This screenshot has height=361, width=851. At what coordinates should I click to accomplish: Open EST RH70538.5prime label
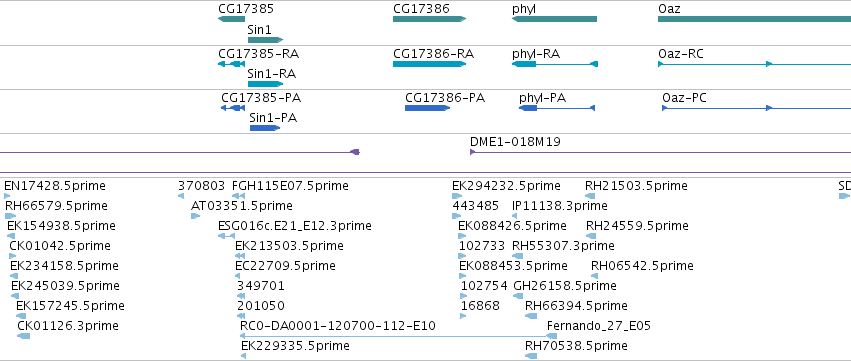(576, 345)
